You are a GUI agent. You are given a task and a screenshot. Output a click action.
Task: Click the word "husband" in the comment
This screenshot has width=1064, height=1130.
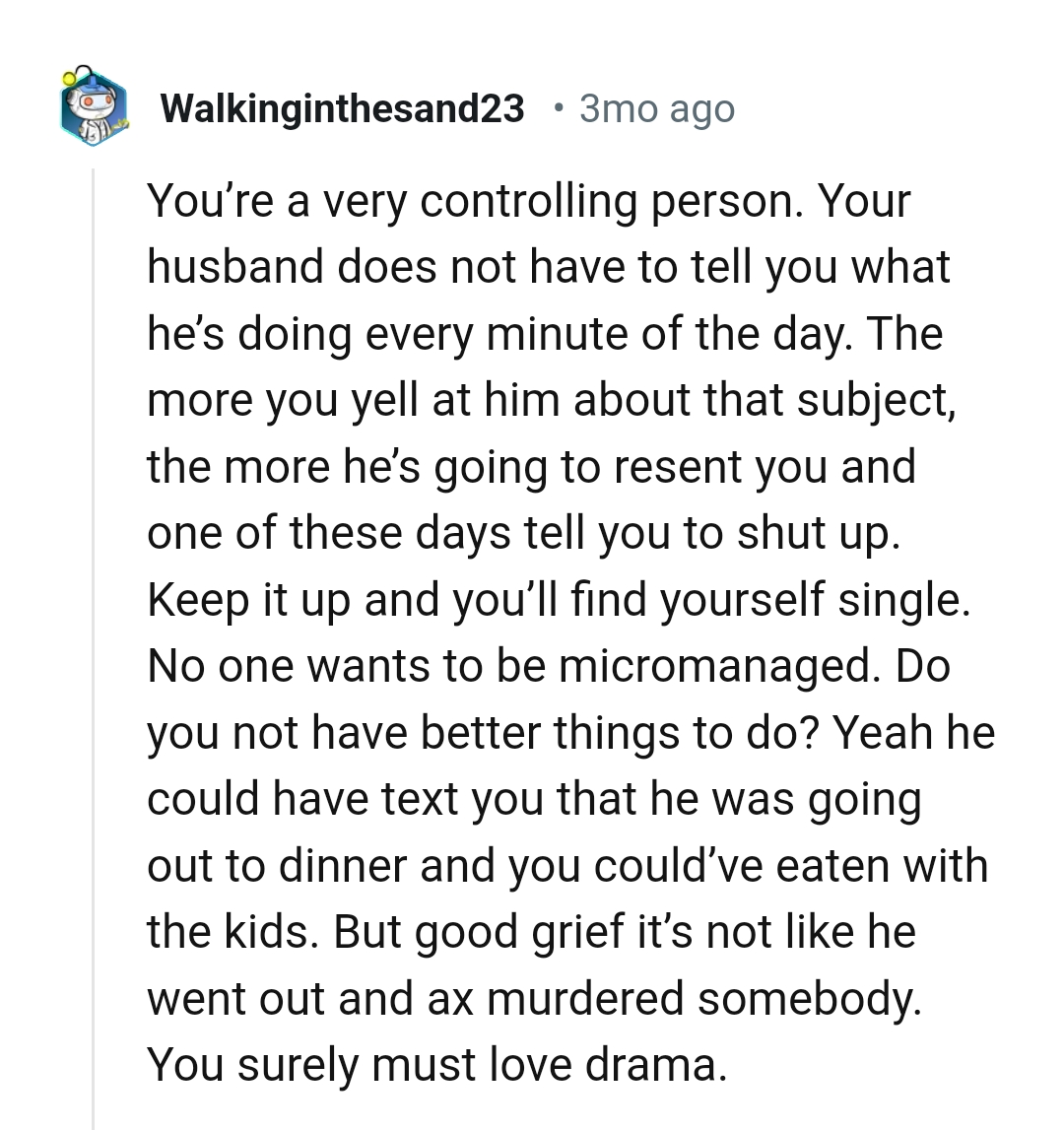[236, 267]
